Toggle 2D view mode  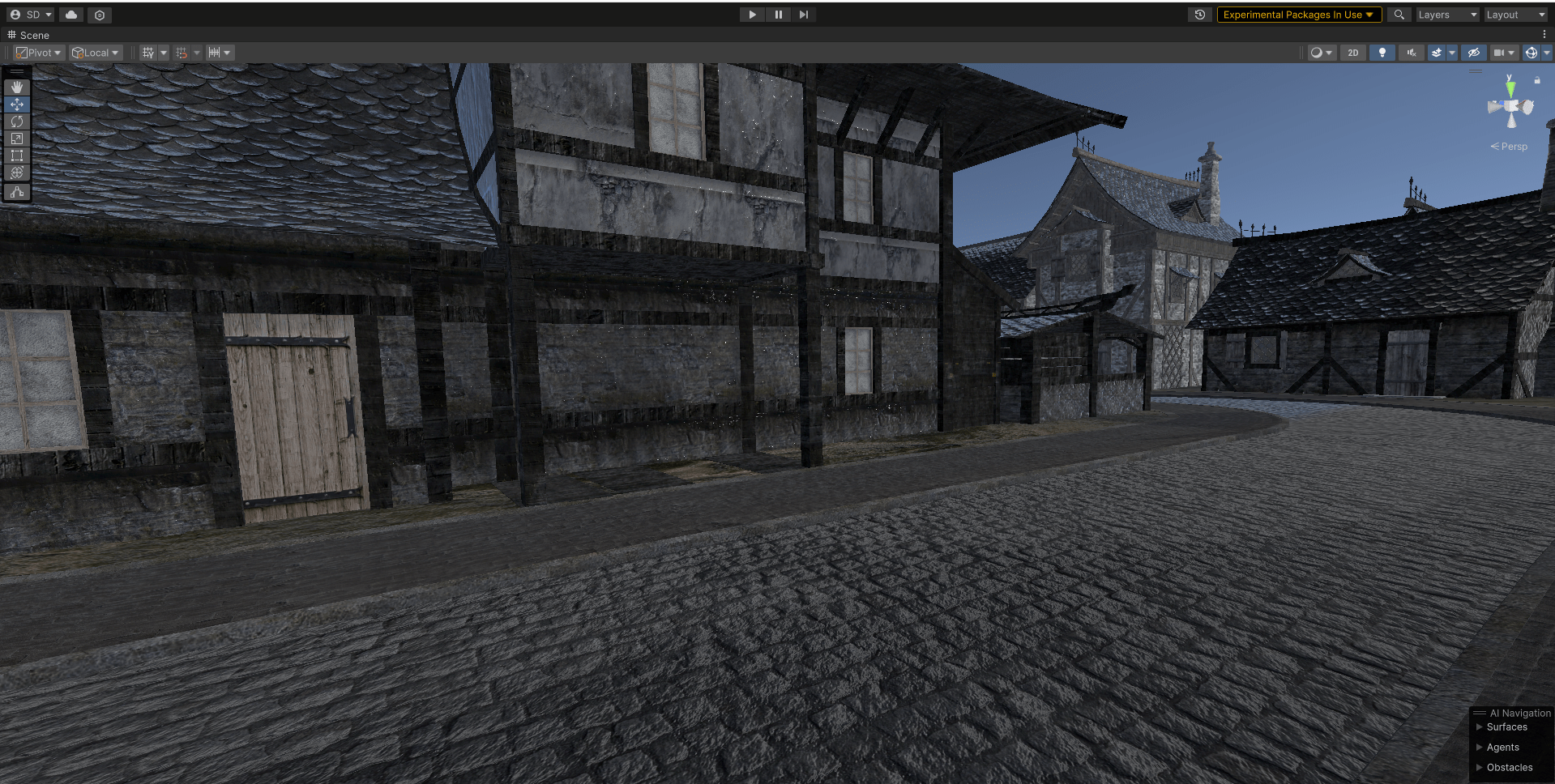click(1353, 53)
